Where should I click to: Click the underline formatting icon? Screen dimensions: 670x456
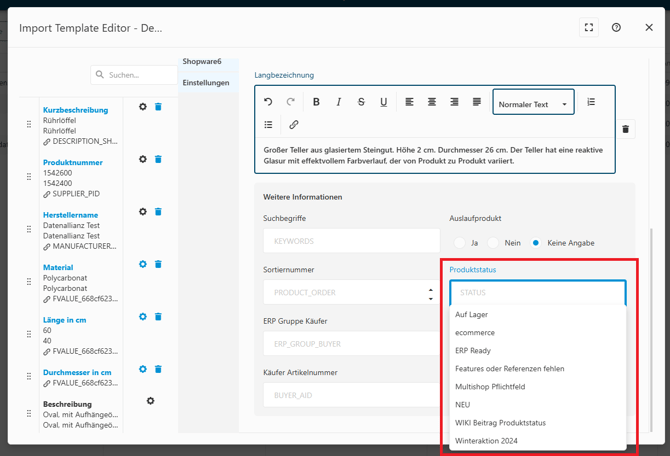[383, 102]
